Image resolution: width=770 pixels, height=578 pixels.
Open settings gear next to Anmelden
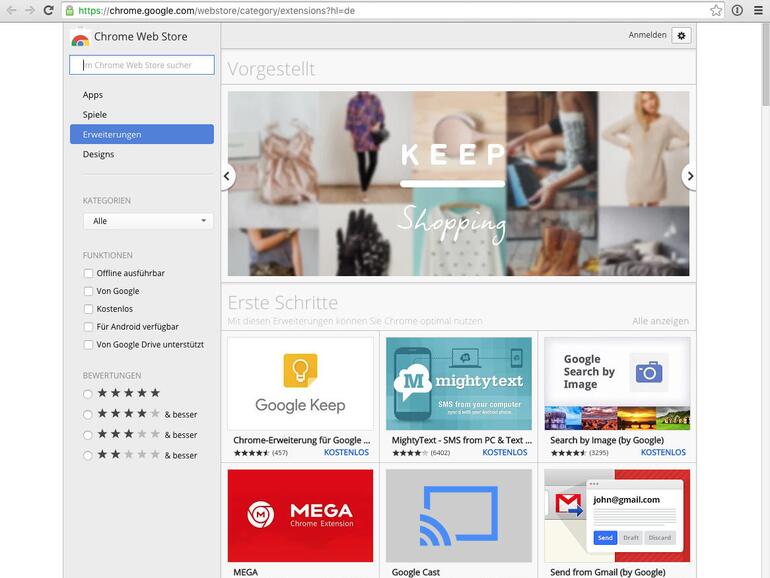point(681,35)
